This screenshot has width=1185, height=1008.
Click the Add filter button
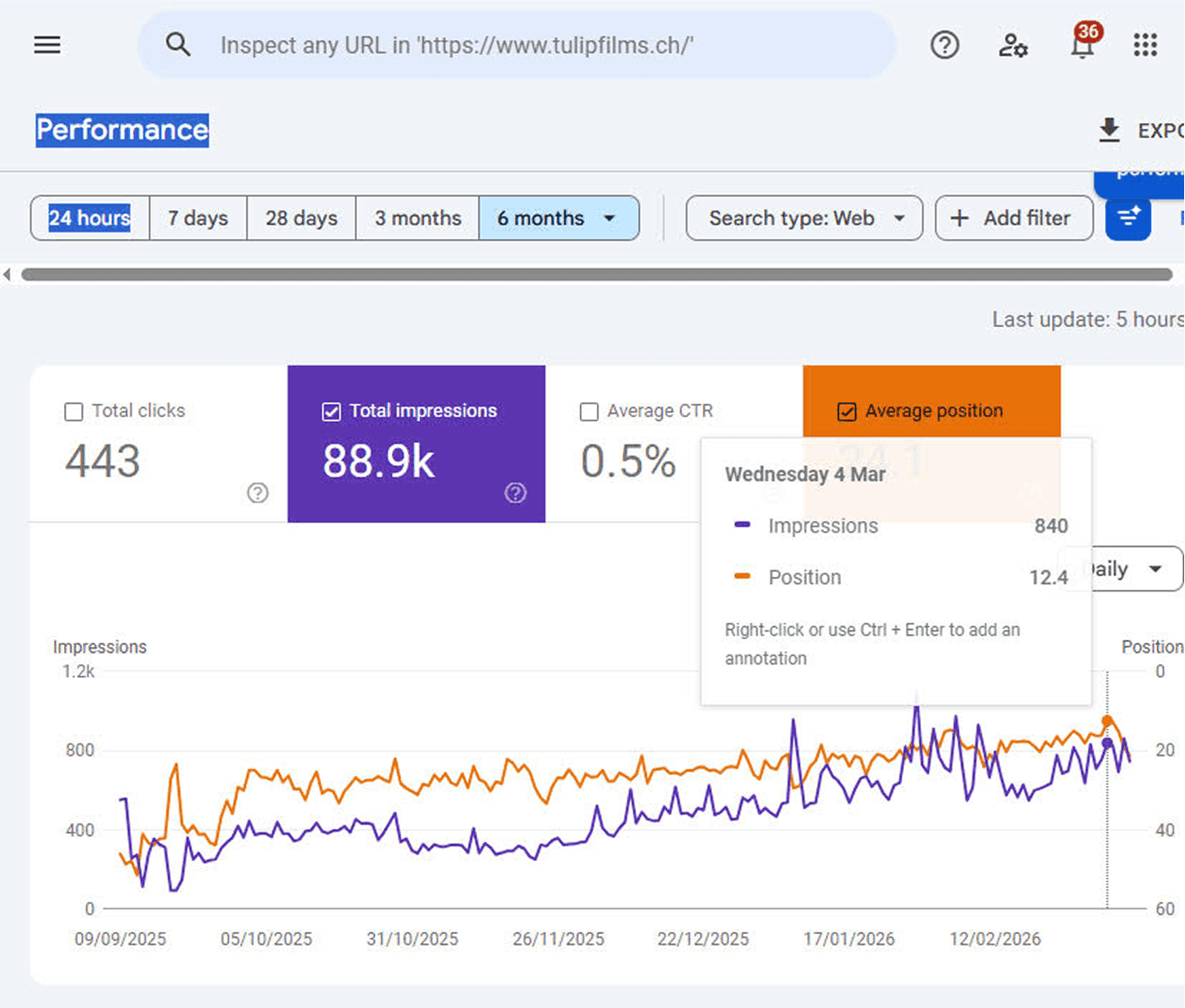click(1013, 218)
